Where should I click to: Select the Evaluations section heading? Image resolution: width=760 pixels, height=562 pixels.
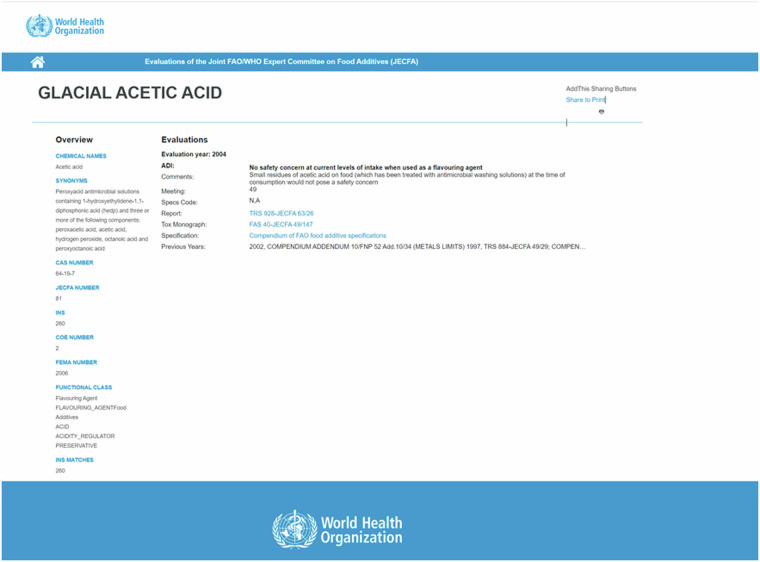184,140
